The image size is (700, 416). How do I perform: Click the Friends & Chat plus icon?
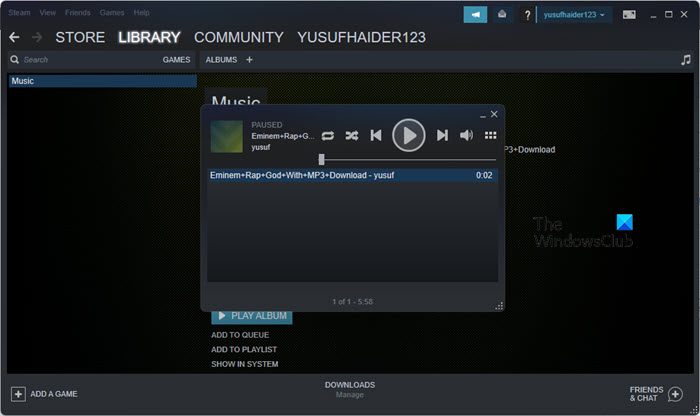675,394
